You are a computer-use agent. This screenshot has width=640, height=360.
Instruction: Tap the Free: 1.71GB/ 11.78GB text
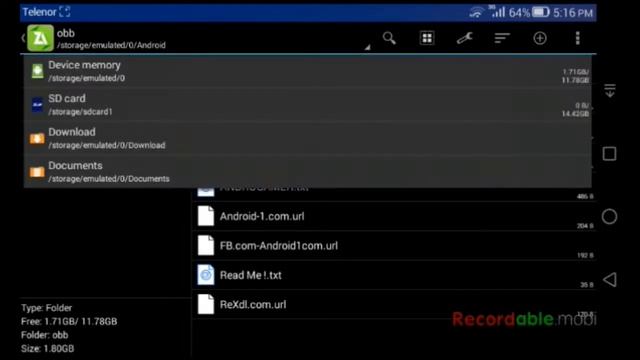[x=69, y=322]
